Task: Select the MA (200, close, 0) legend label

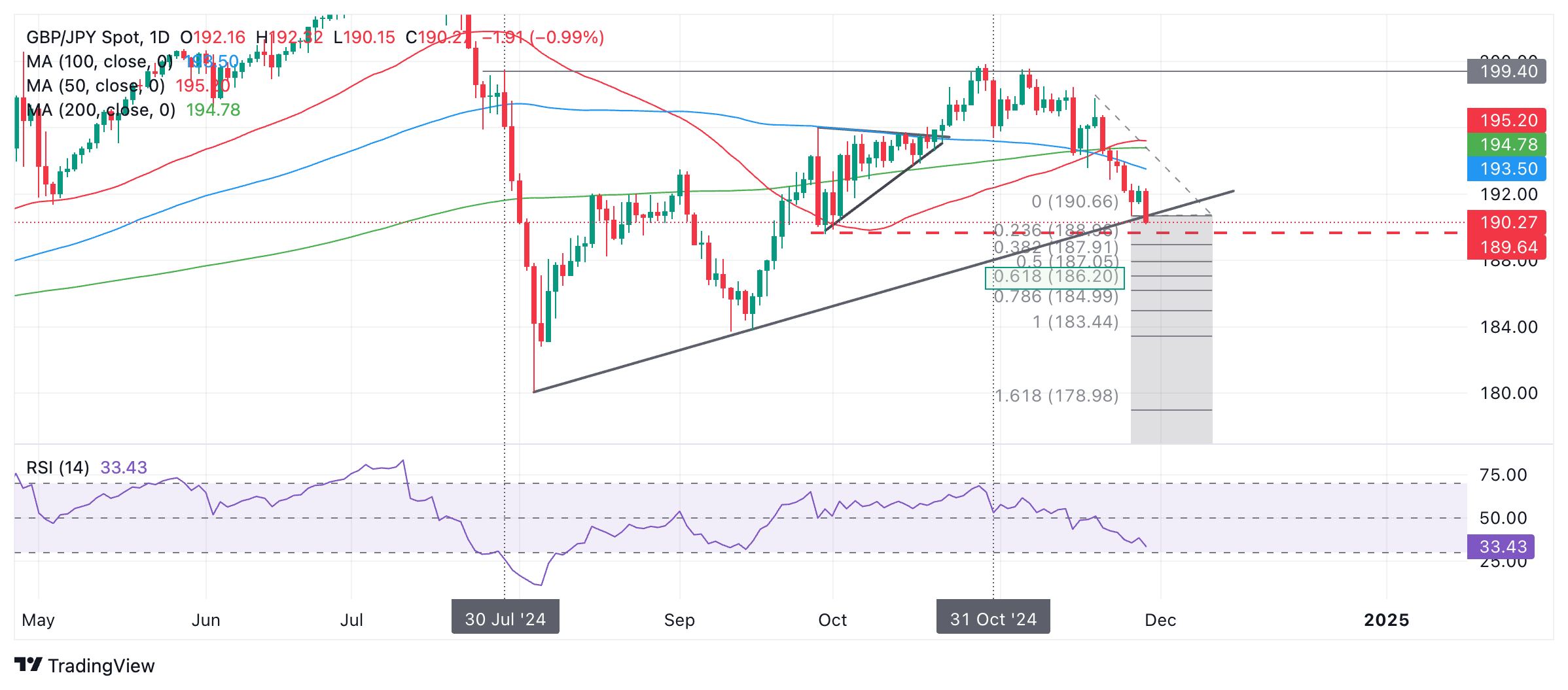Action: 101,110
